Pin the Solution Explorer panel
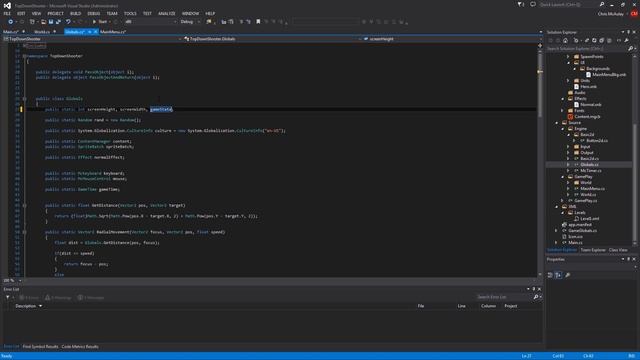 [x=628, y=32]
